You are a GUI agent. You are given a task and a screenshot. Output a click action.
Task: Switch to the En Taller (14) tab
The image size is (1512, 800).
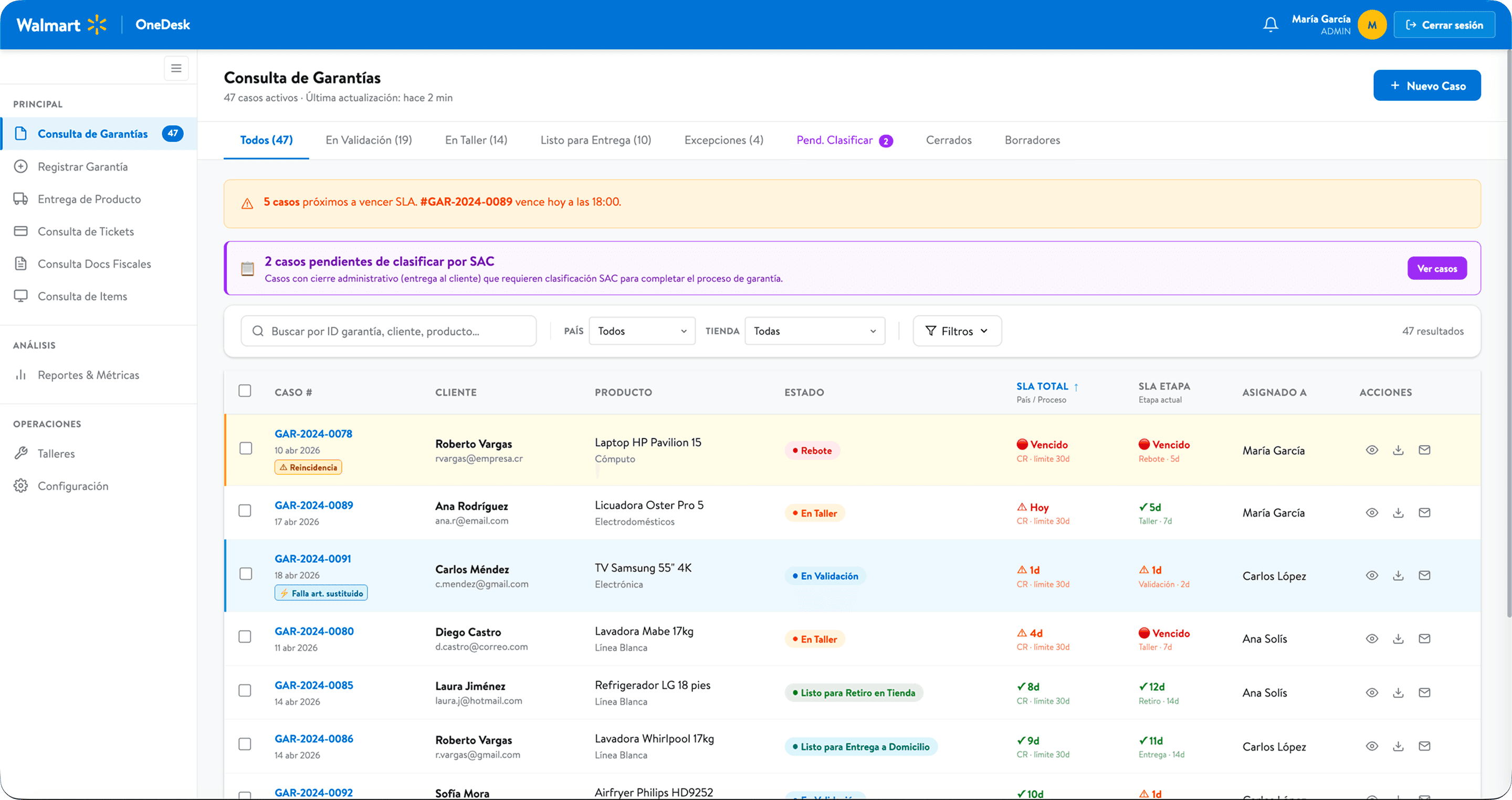[x=476, y=140]
